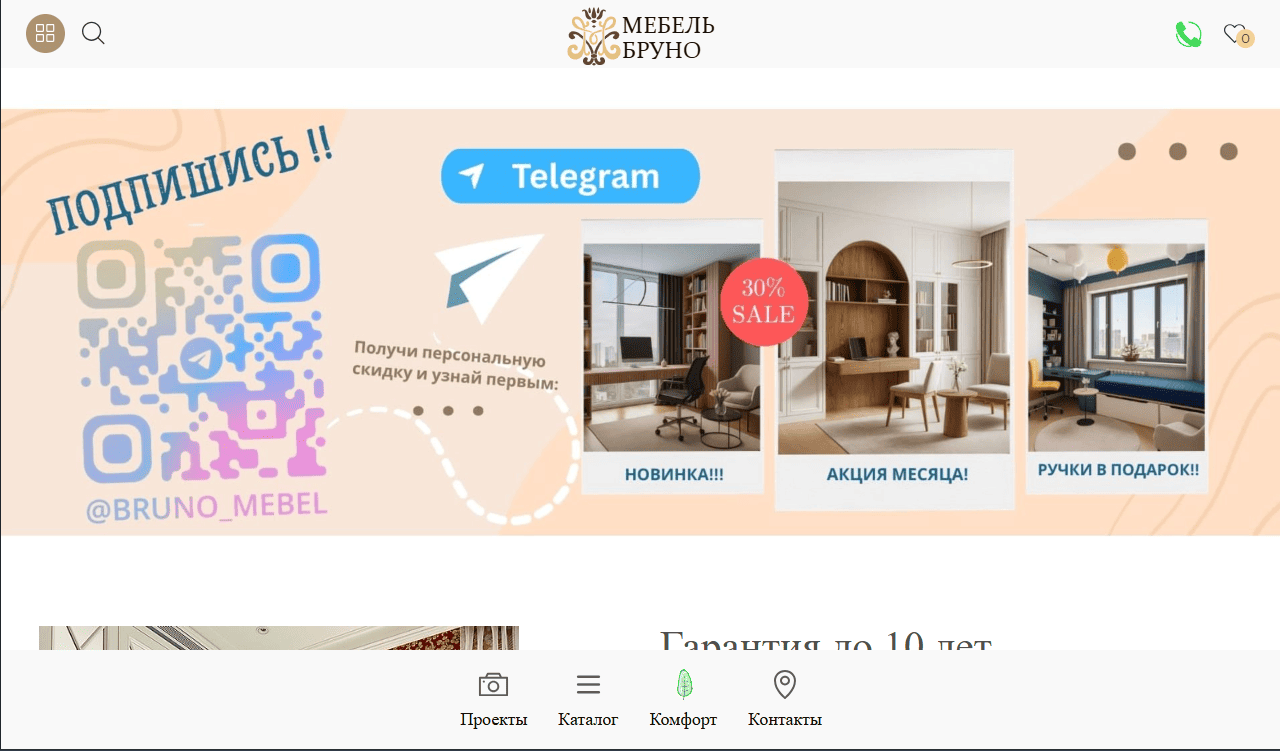
Task: Click the search magnifier icon
Action: coord(93,34)
